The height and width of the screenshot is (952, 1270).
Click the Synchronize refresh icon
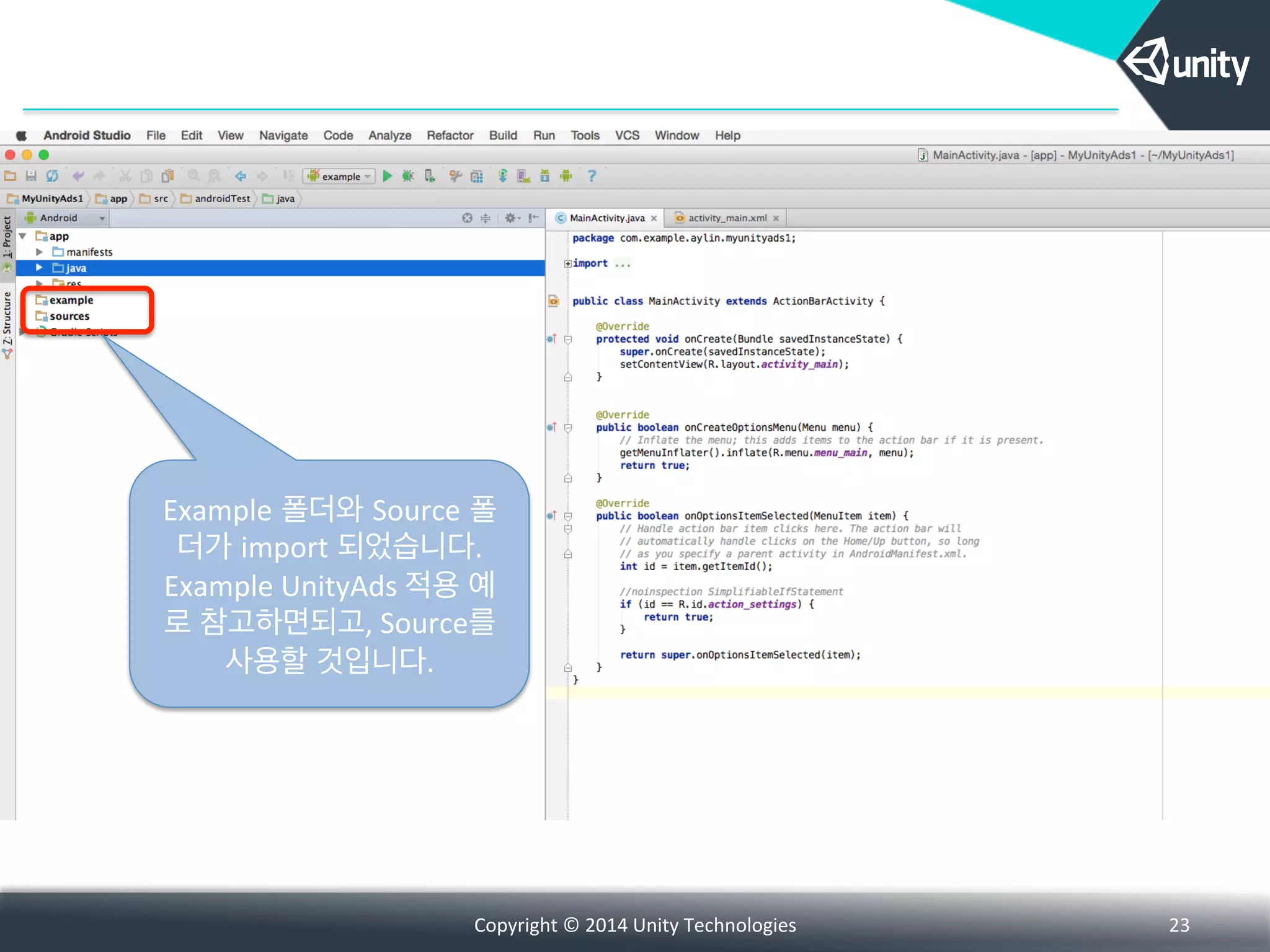[x=52, y=177]
